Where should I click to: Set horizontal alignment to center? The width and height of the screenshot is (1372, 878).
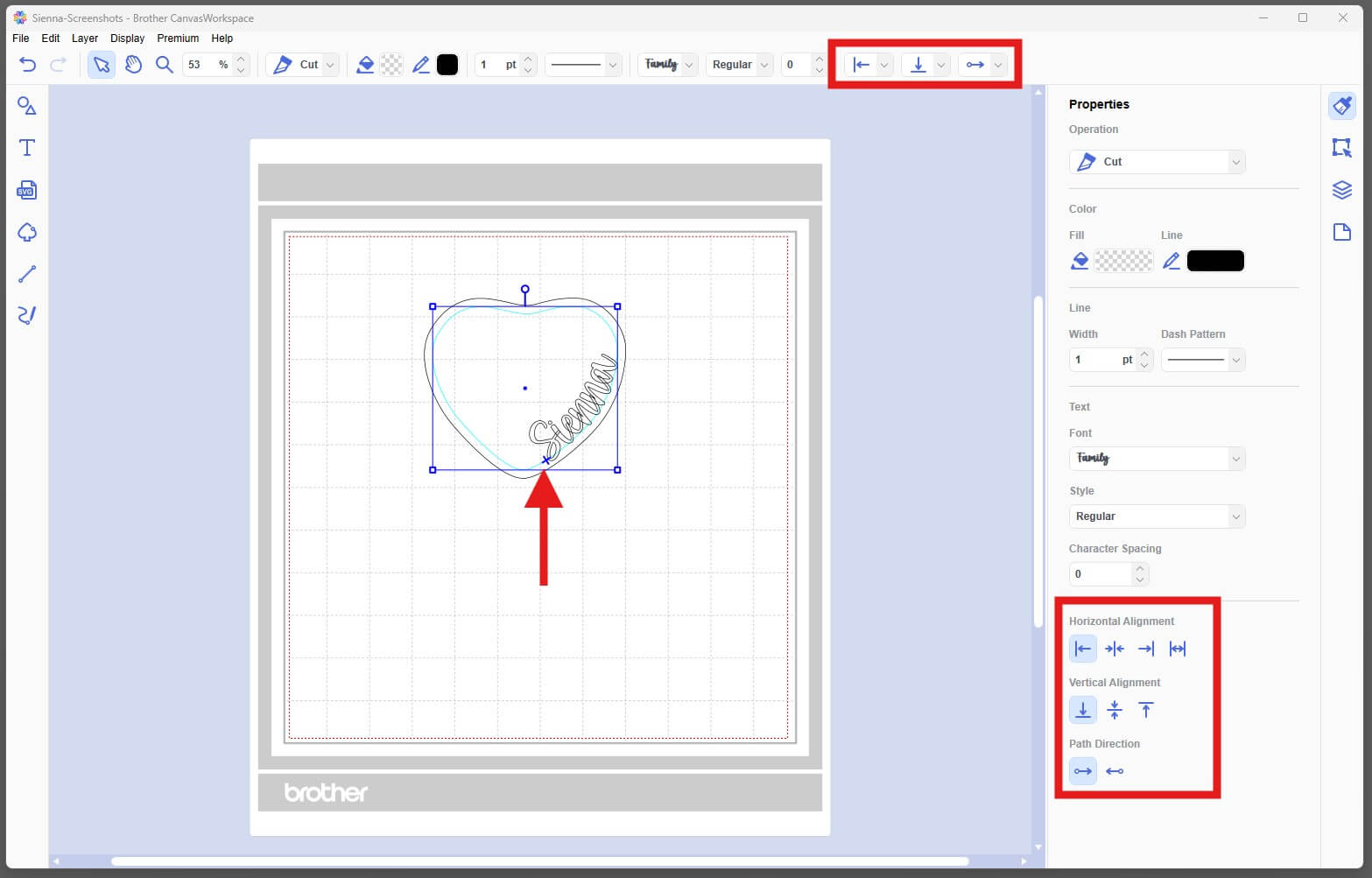point(1115,649)
